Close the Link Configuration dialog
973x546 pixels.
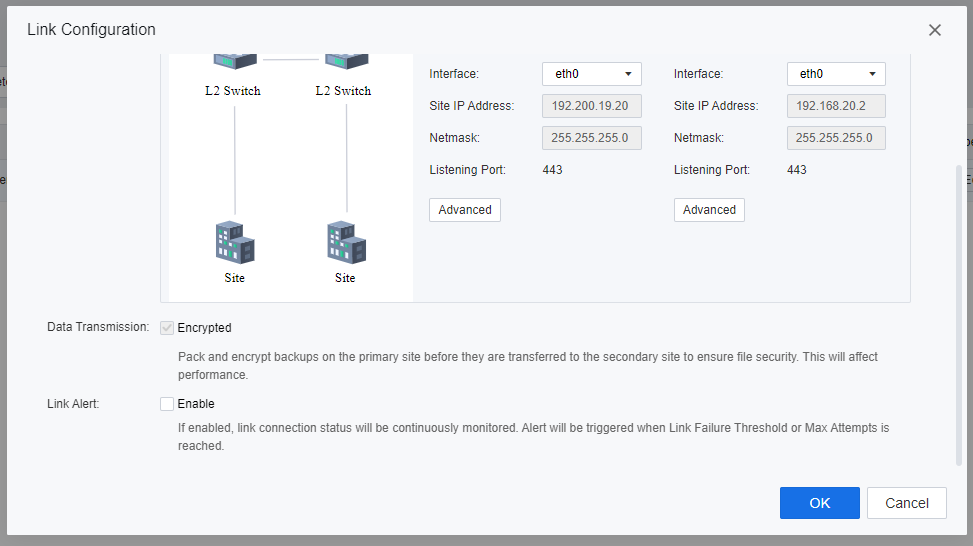click(935, 30)
